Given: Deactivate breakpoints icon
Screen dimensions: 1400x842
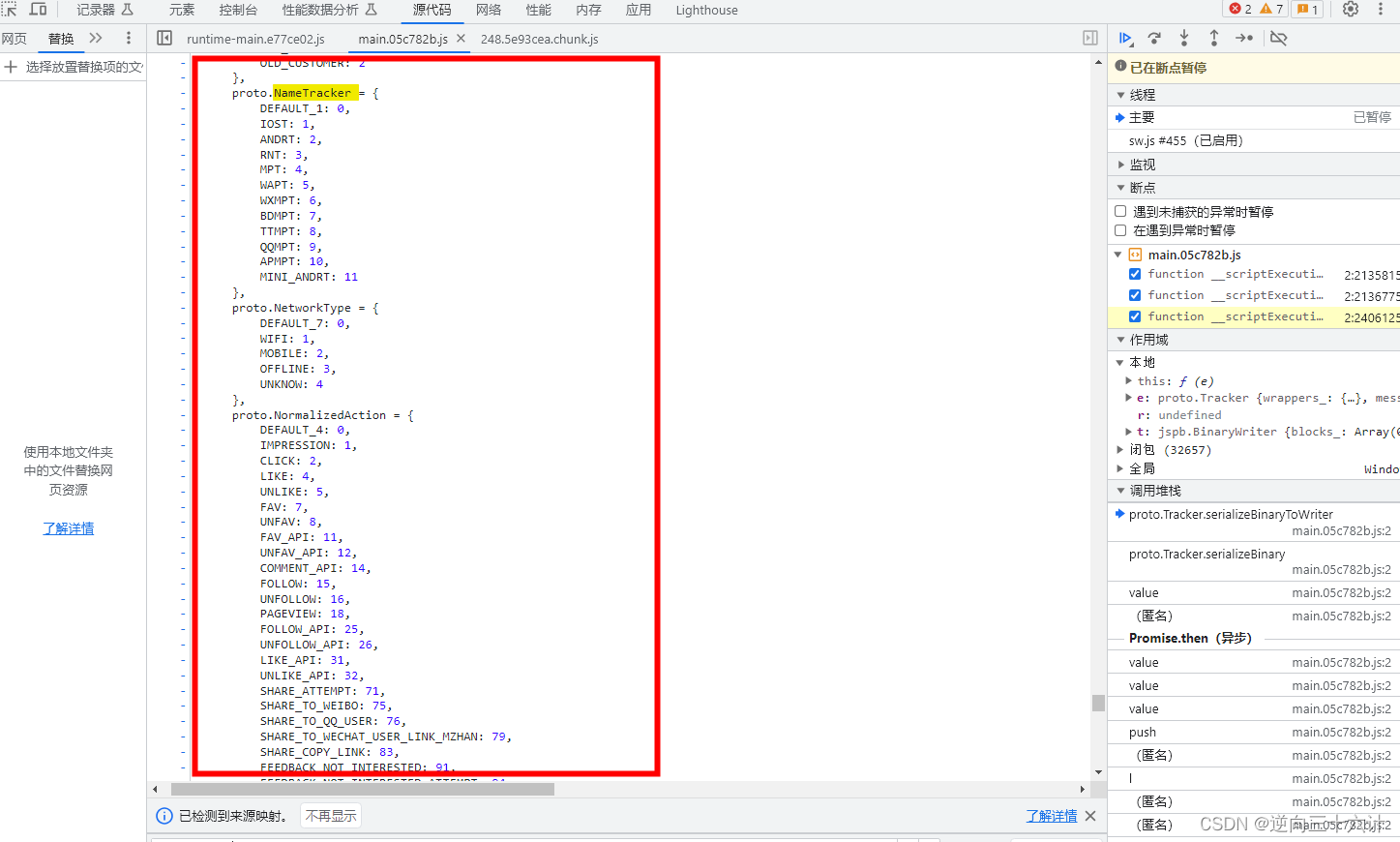Looking at the screenshot, I should tap(1278, 38).
